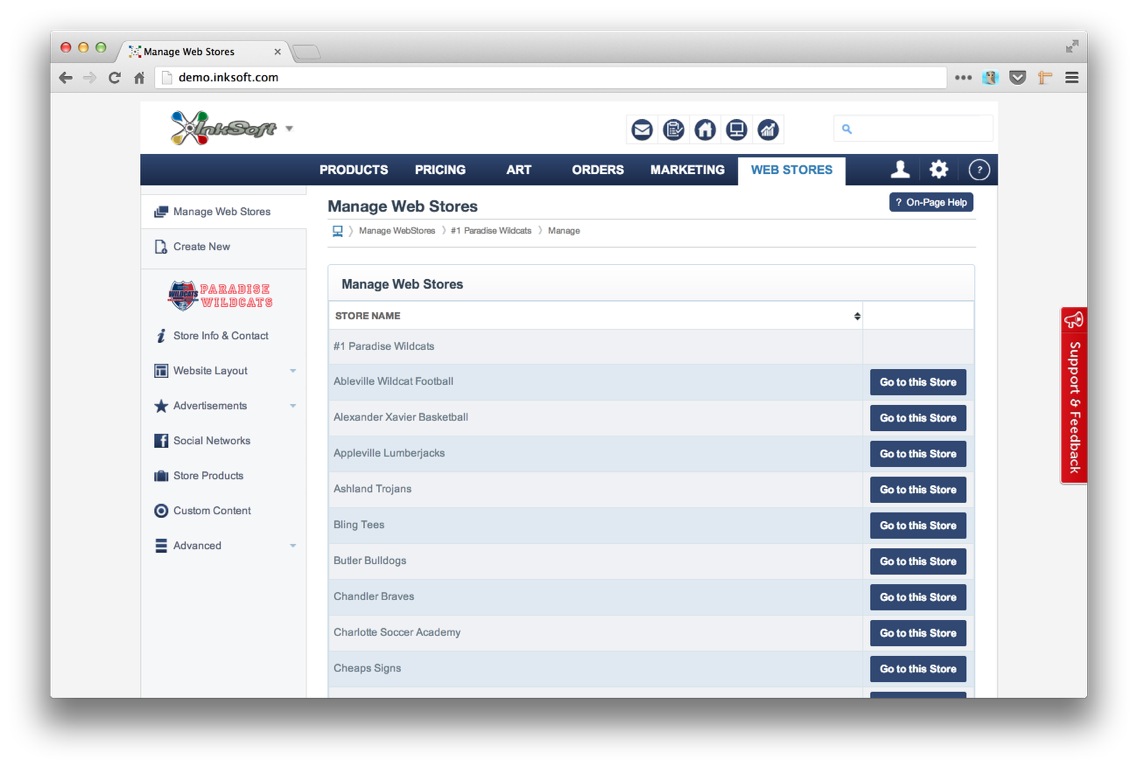Go to the Ableville Wildcat Football store

(917, 382)
